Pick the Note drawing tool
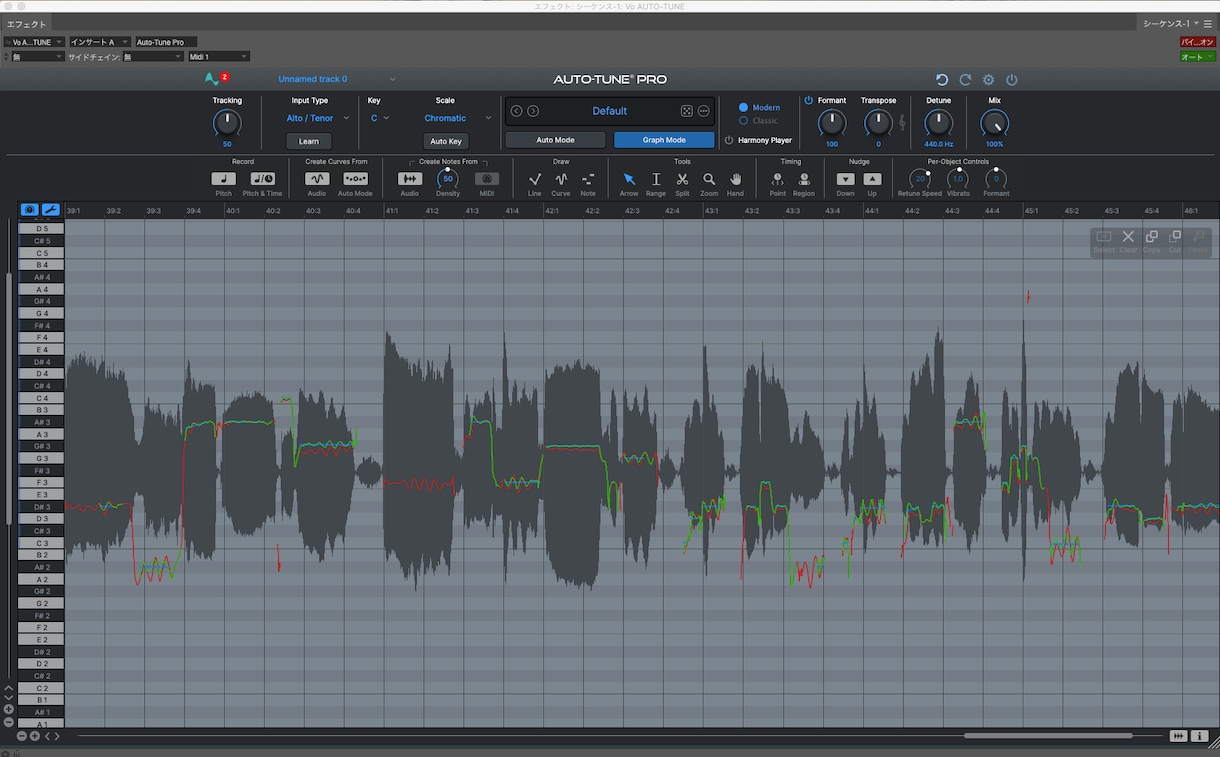 click(588, 179)
